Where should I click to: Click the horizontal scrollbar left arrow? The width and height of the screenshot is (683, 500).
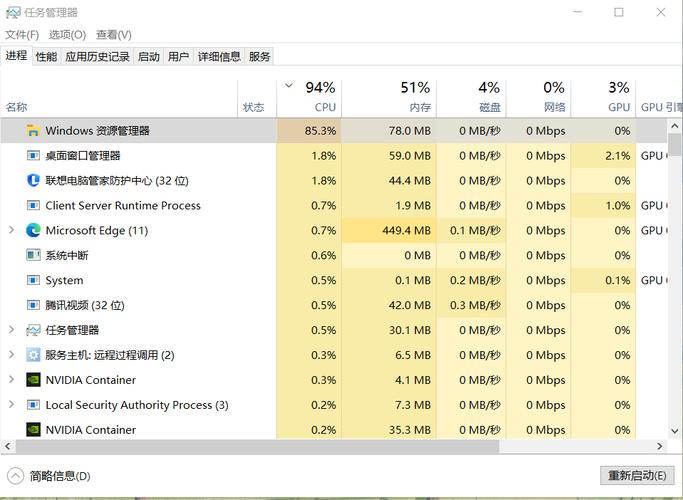pyautogui.click(x=7, y=446)
